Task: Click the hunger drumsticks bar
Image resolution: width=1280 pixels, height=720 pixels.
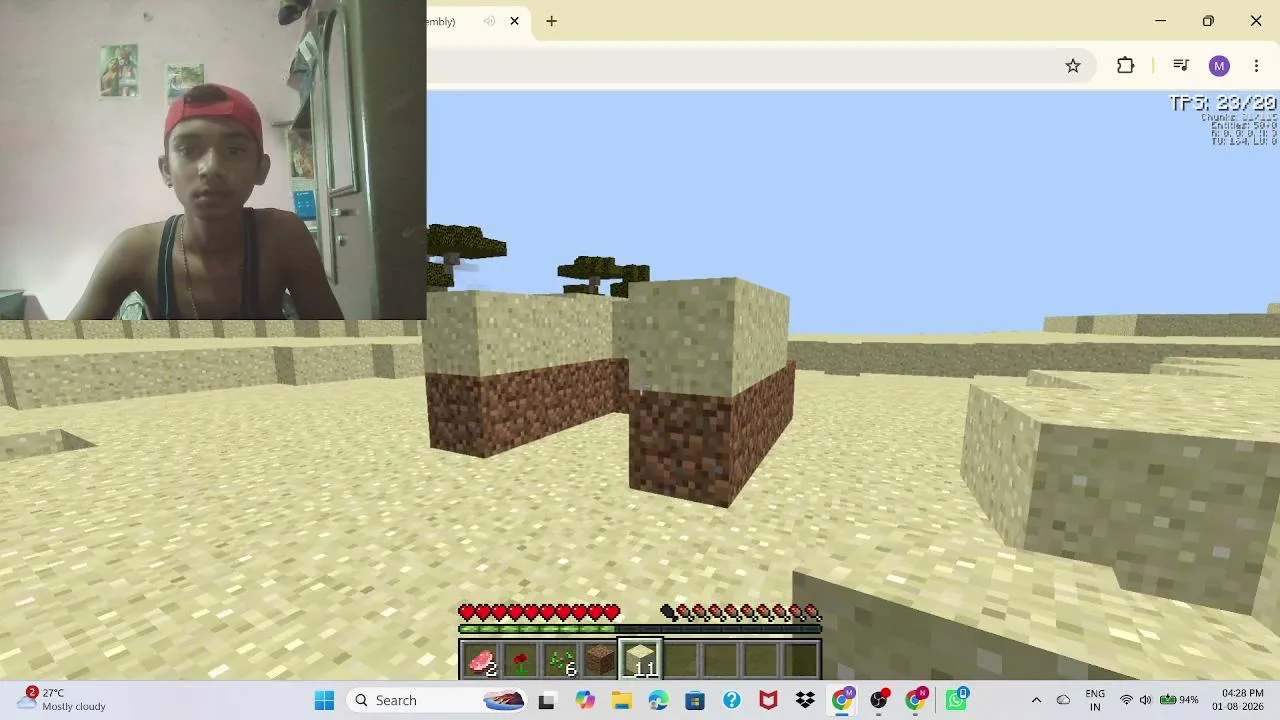Action: pyautogui.click(x=741, y=612)
